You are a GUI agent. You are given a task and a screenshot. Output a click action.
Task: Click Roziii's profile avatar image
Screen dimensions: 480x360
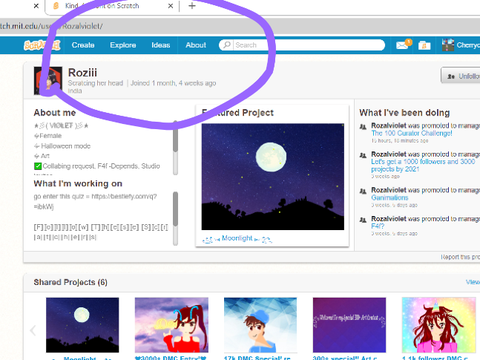(x=48, y=81)
